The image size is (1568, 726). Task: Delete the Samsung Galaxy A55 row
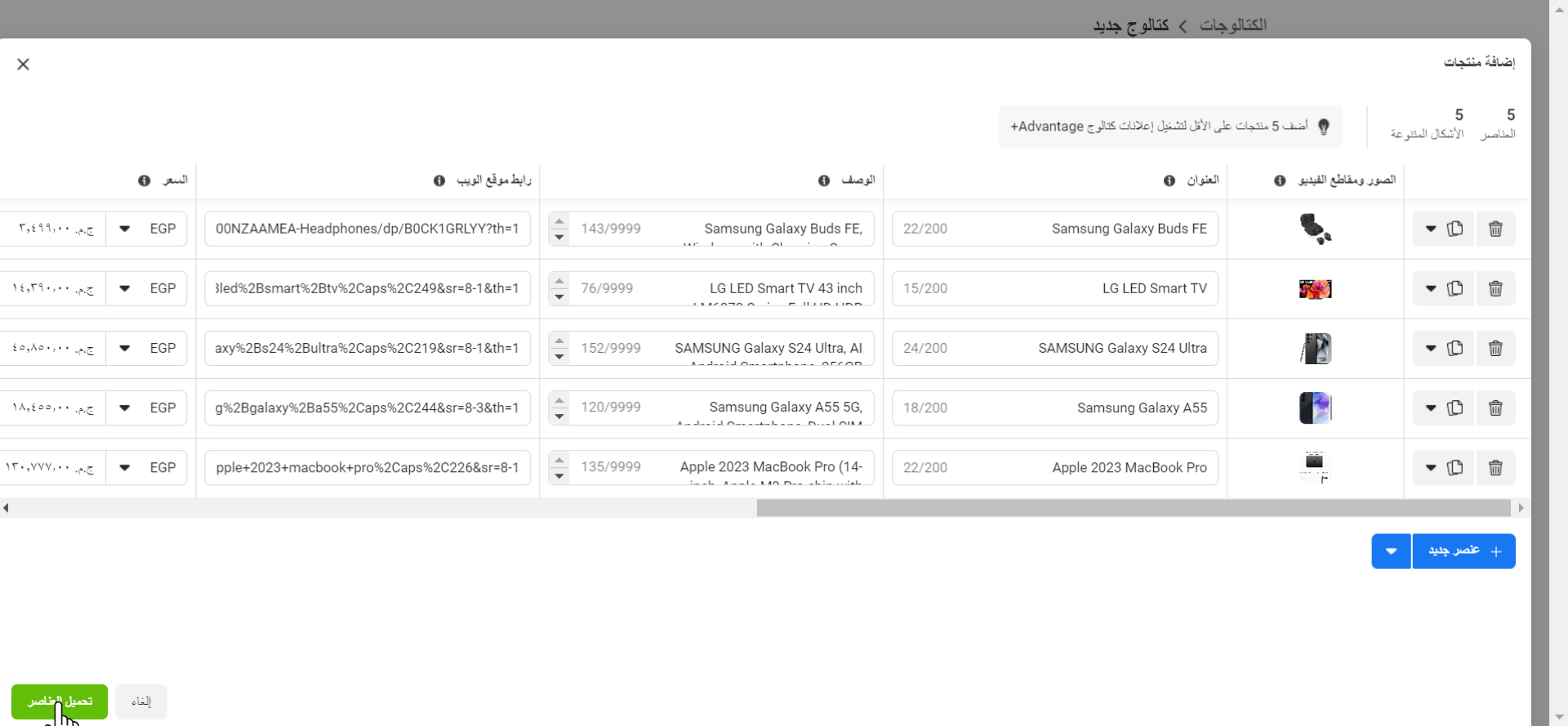click(x=1495, y=408)
